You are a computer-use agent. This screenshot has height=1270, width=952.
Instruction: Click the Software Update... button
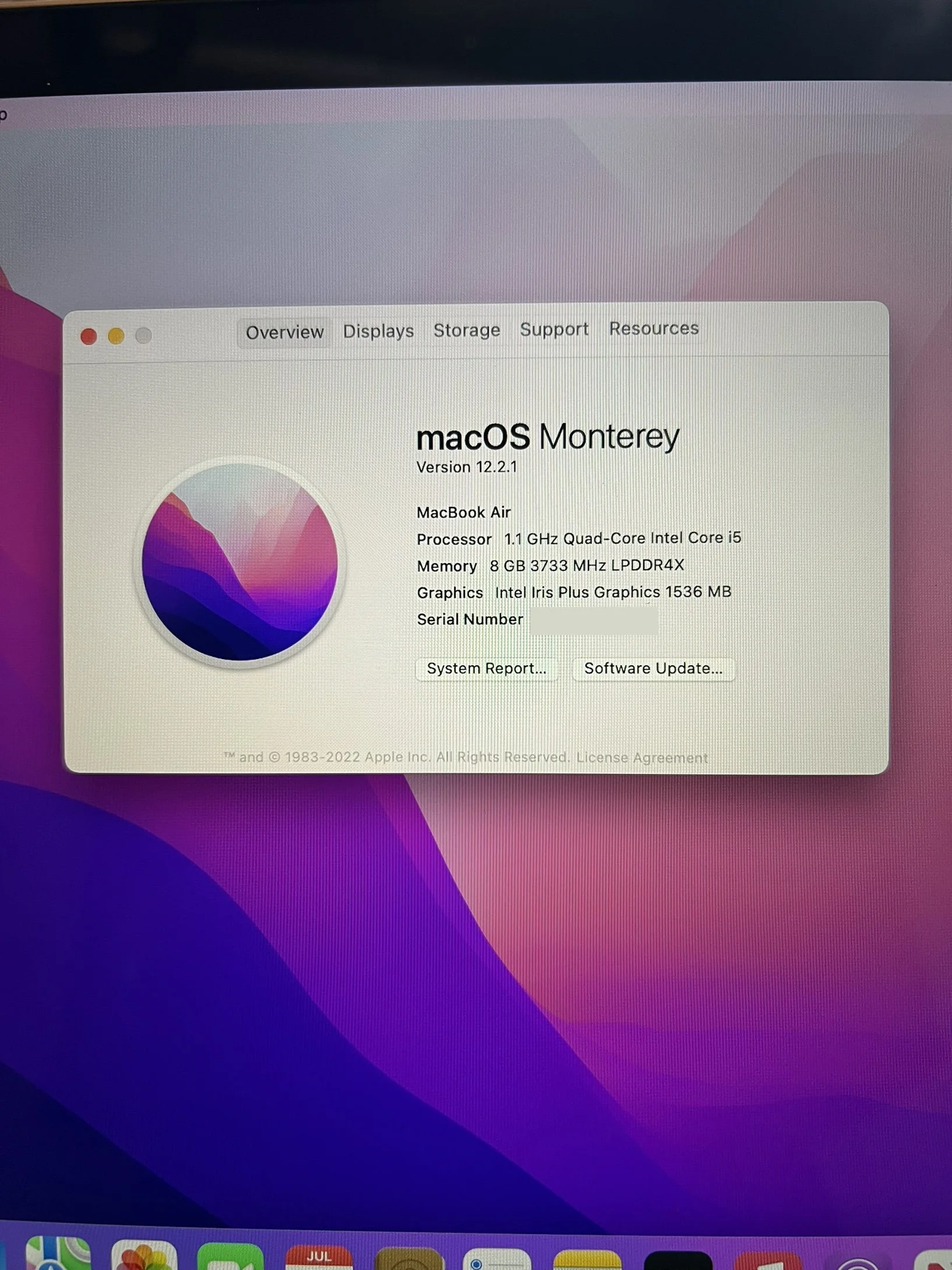653,668
